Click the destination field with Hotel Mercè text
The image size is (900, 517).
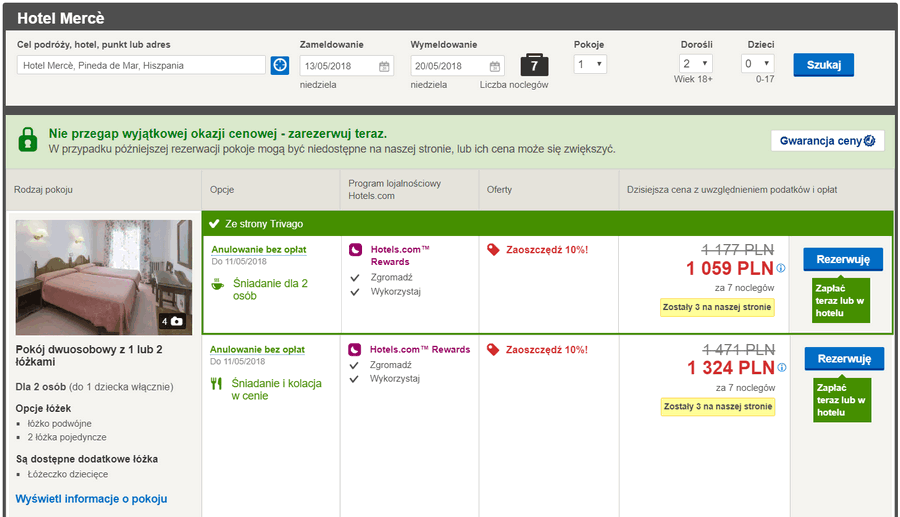coord(141,65)
